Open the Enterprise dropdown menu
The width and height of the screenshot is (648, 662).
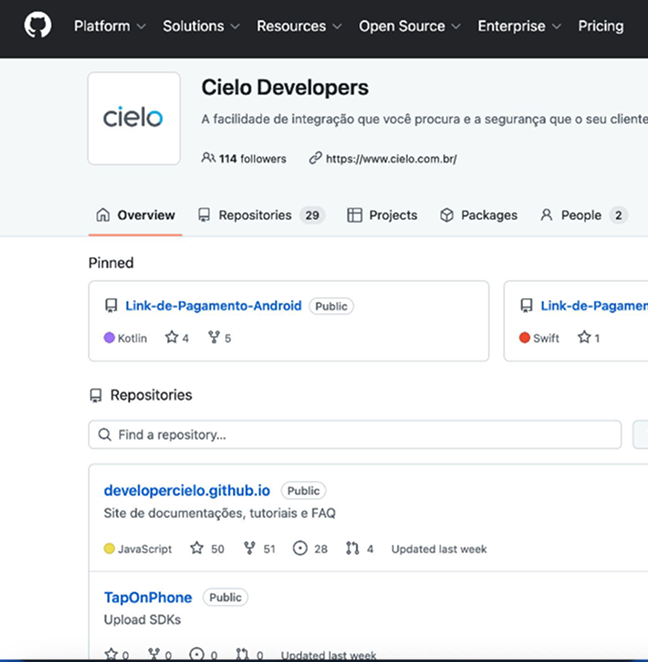click(x=519, y=26)
